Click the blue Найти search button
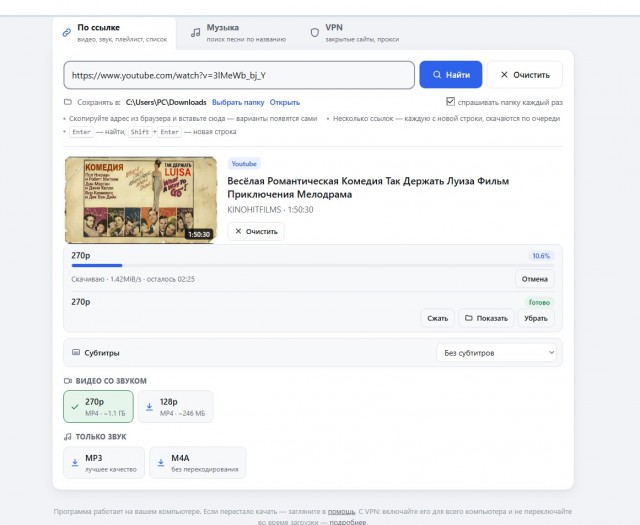 pos(451,75)
